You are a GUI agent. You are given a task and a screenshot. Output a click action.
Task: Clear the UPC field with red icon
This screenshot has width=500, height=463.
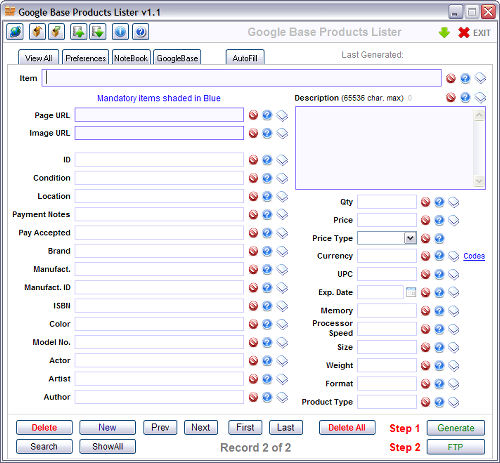[425, 274]
